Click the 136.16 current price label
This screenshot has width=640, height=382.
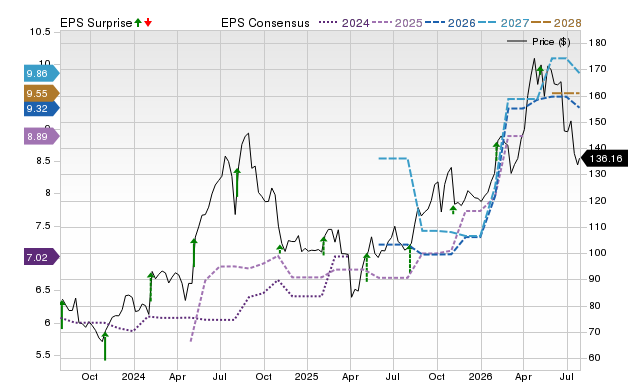point(604,158)
